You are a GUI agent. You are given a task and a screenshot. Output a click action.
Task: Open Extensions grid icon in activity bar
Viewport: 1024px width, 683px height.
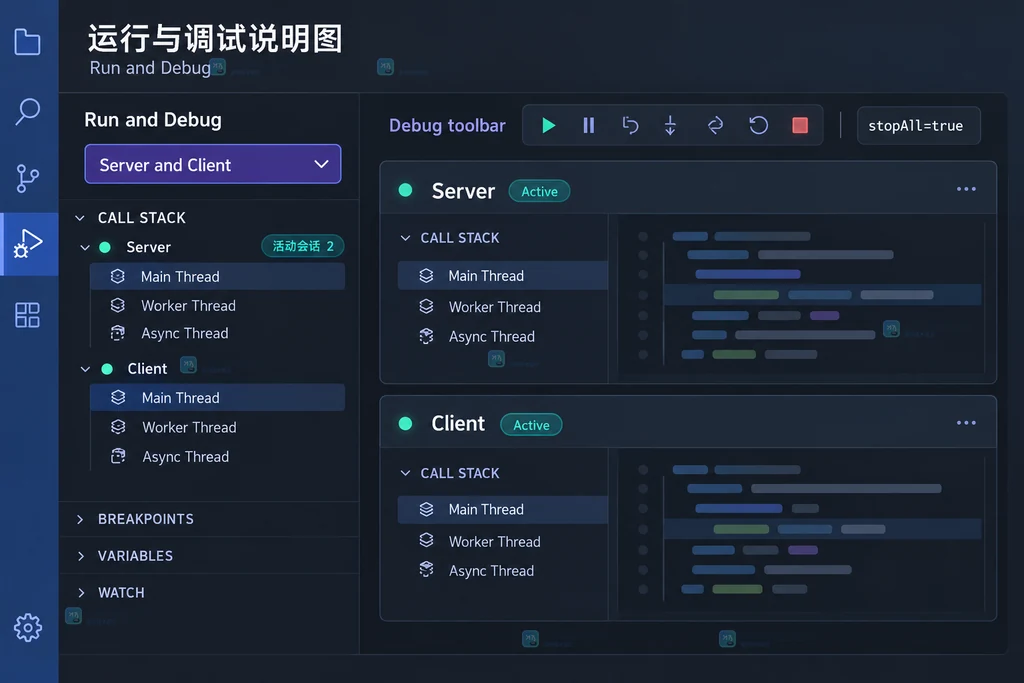(27, 315)
